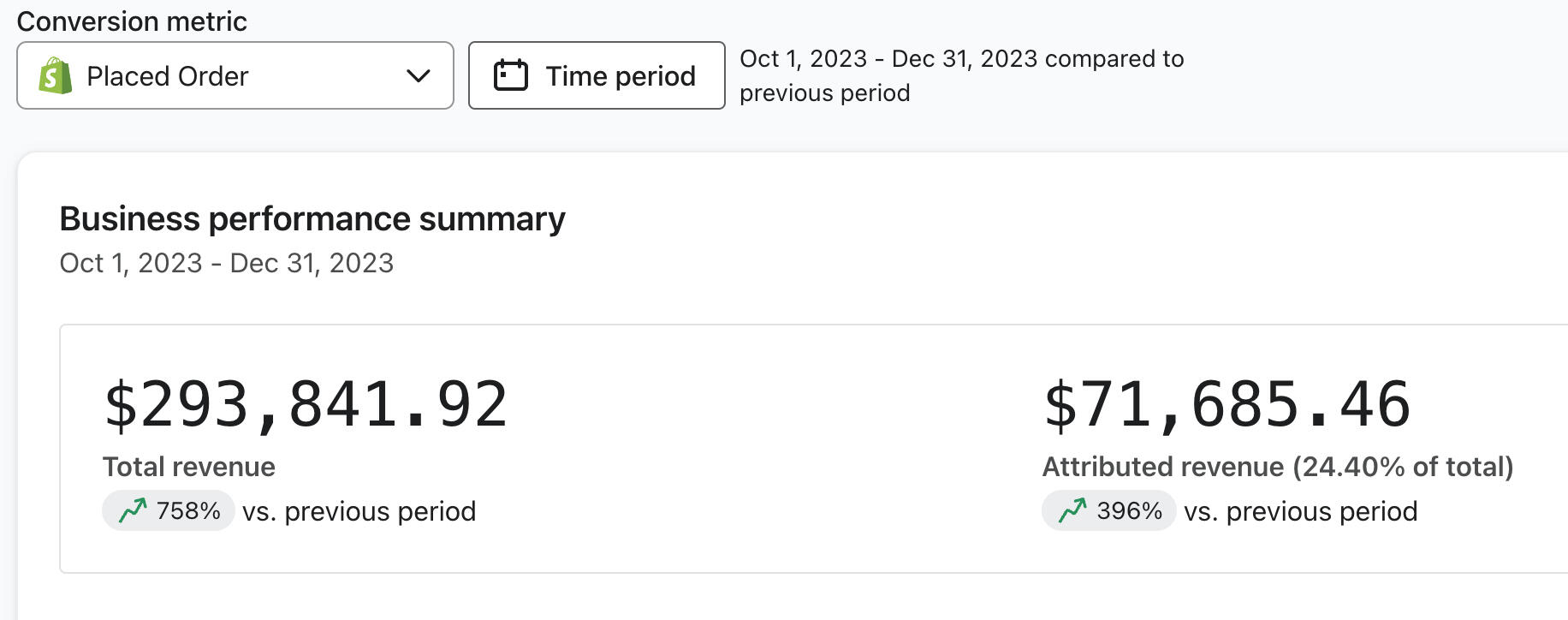
Task: Click the Total revenue label
Action: pyautogui.click(x=189, y=467)
